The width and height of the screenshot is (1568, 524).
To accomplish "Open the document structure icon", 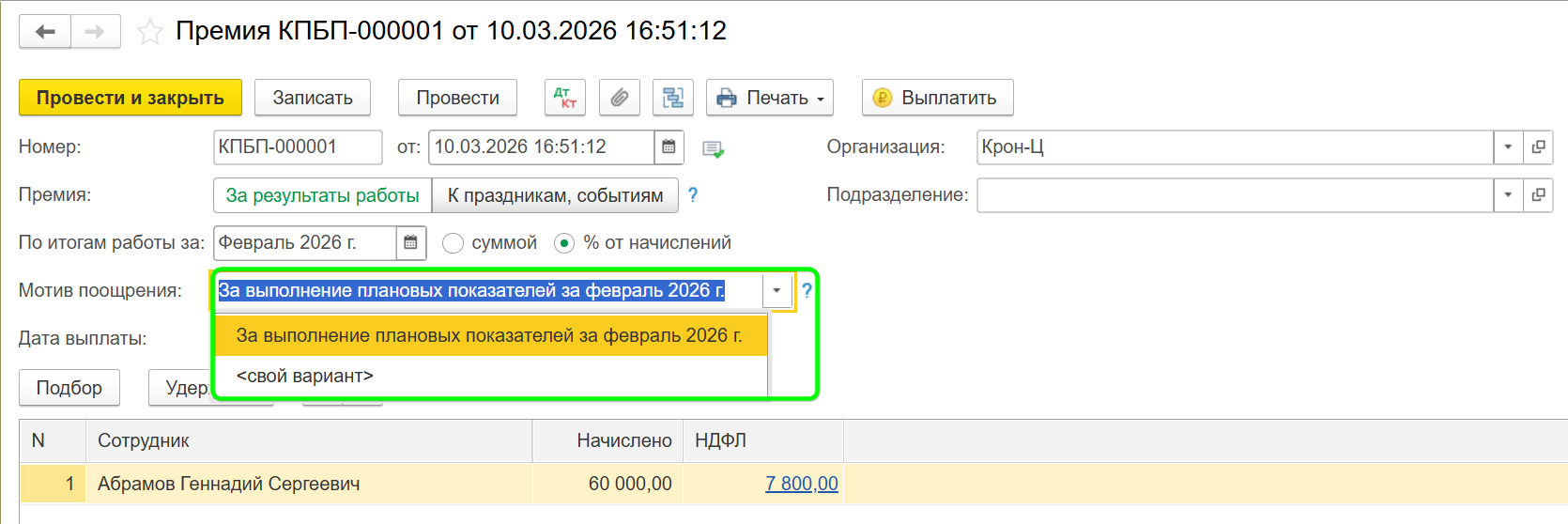I will [x=673, y=98].
